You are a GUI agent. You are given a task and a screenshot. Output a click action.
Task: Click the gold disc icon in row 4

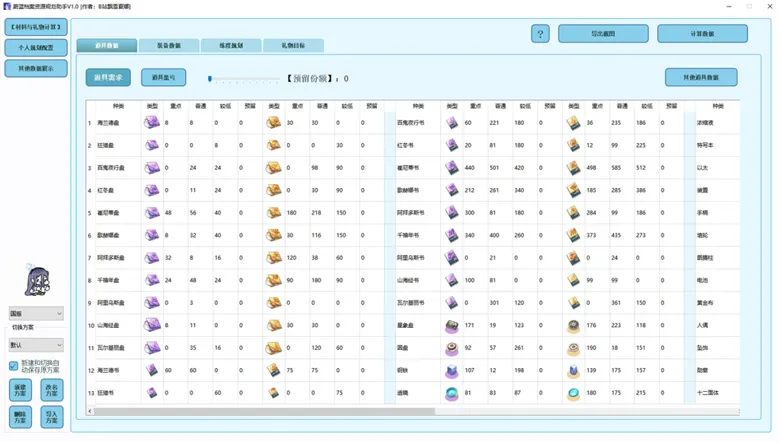point(274,190)
